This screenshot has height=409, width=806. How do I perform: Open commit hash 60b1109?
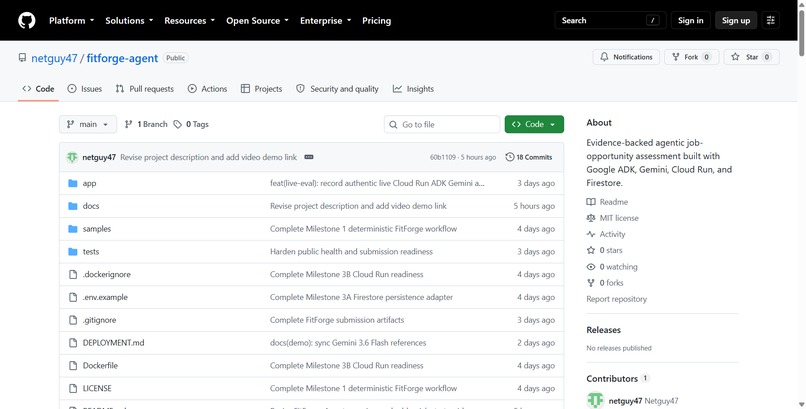coord(443,157)
